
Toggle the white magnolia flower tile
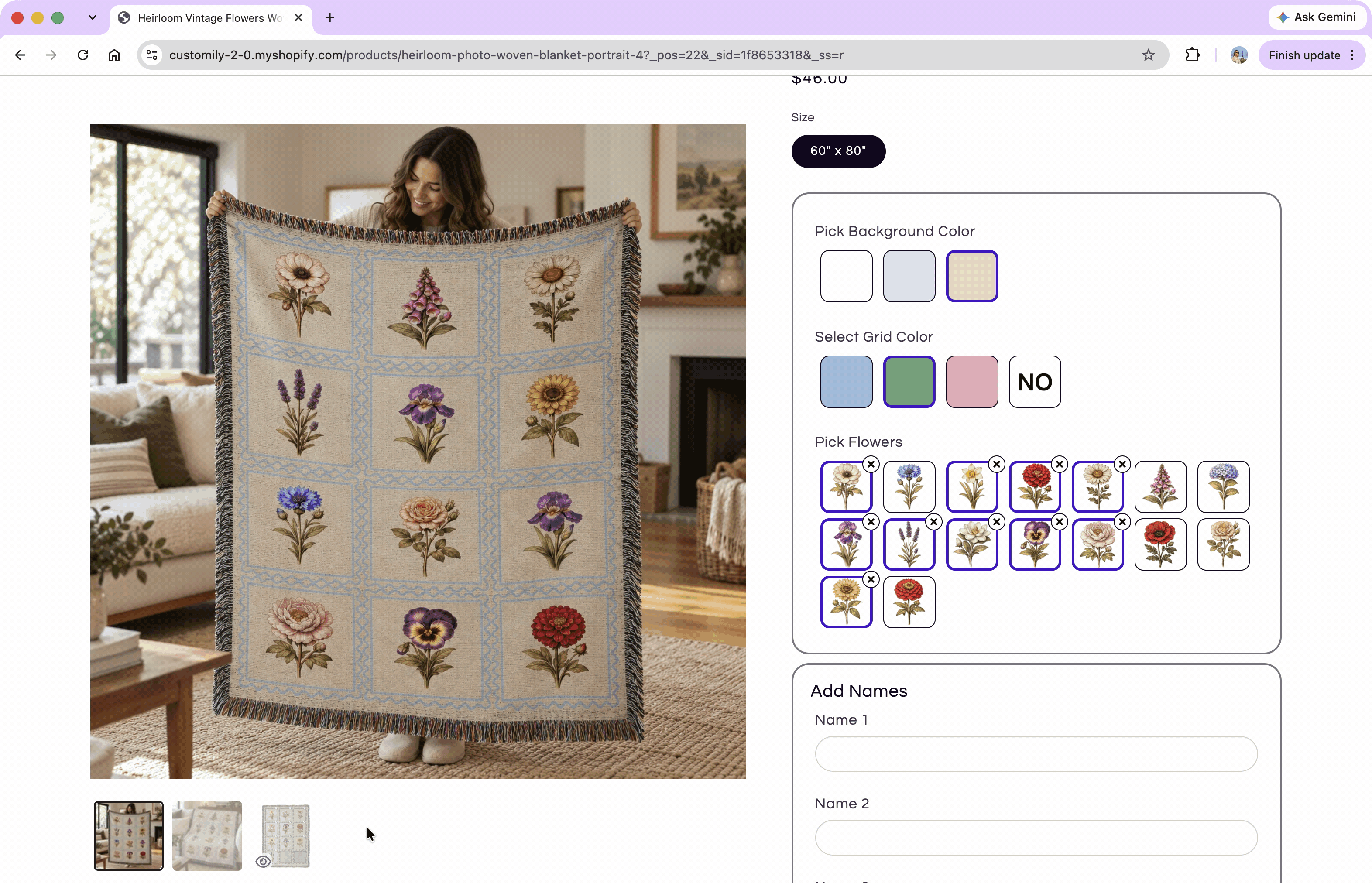[972, 545]
